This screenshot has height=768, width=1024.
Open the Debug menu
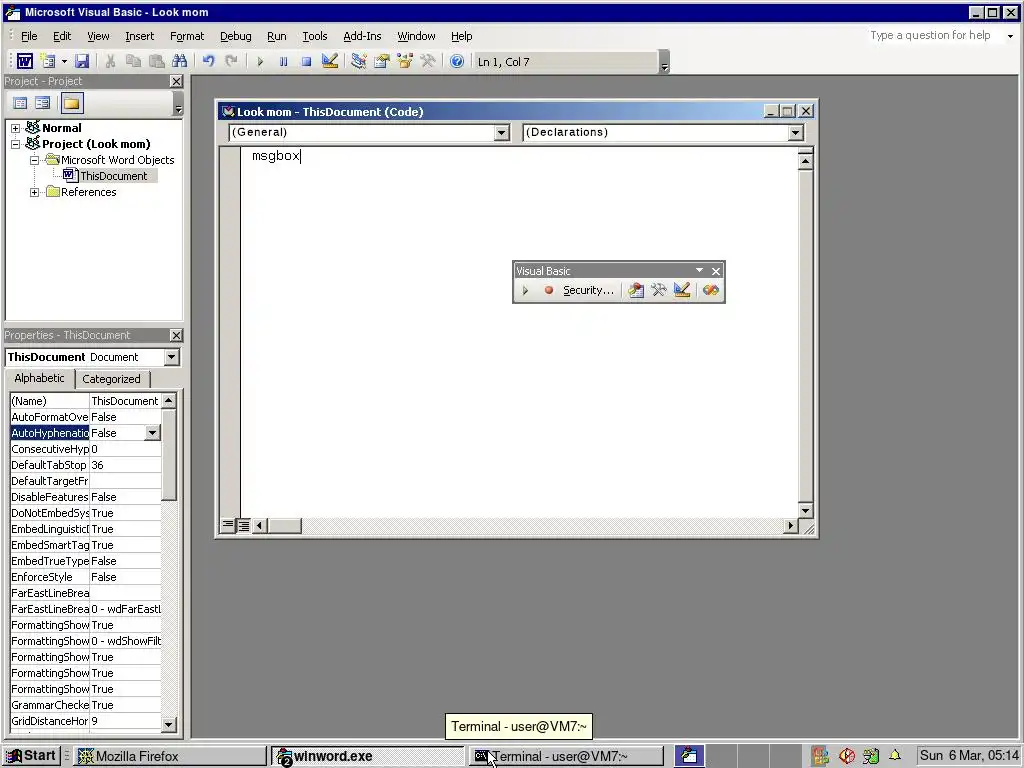[x=236, y=36]
